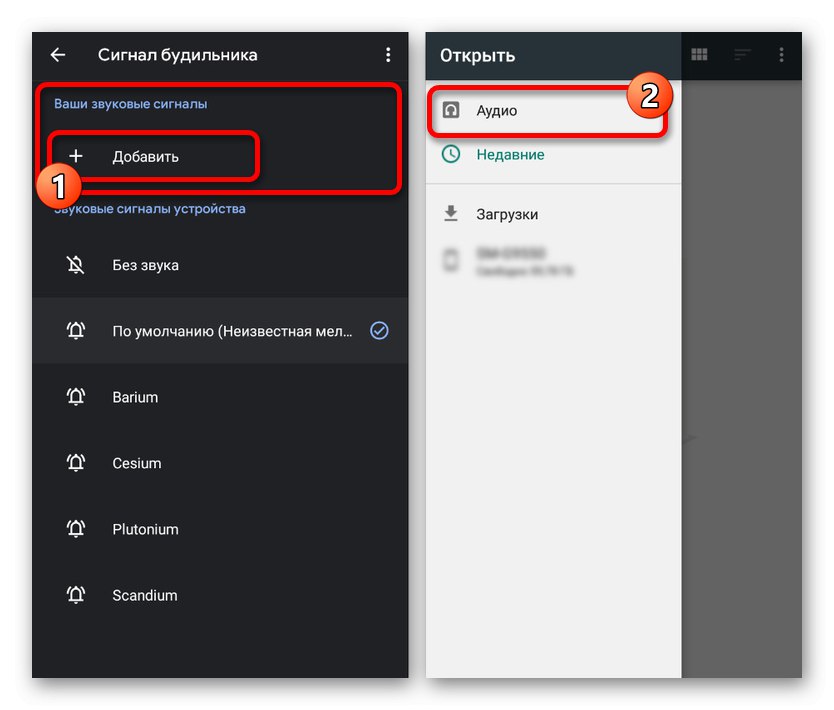The image size is (834, 710).
Task: Tap the bell icon beside Scandium
Action: (76, 595)
